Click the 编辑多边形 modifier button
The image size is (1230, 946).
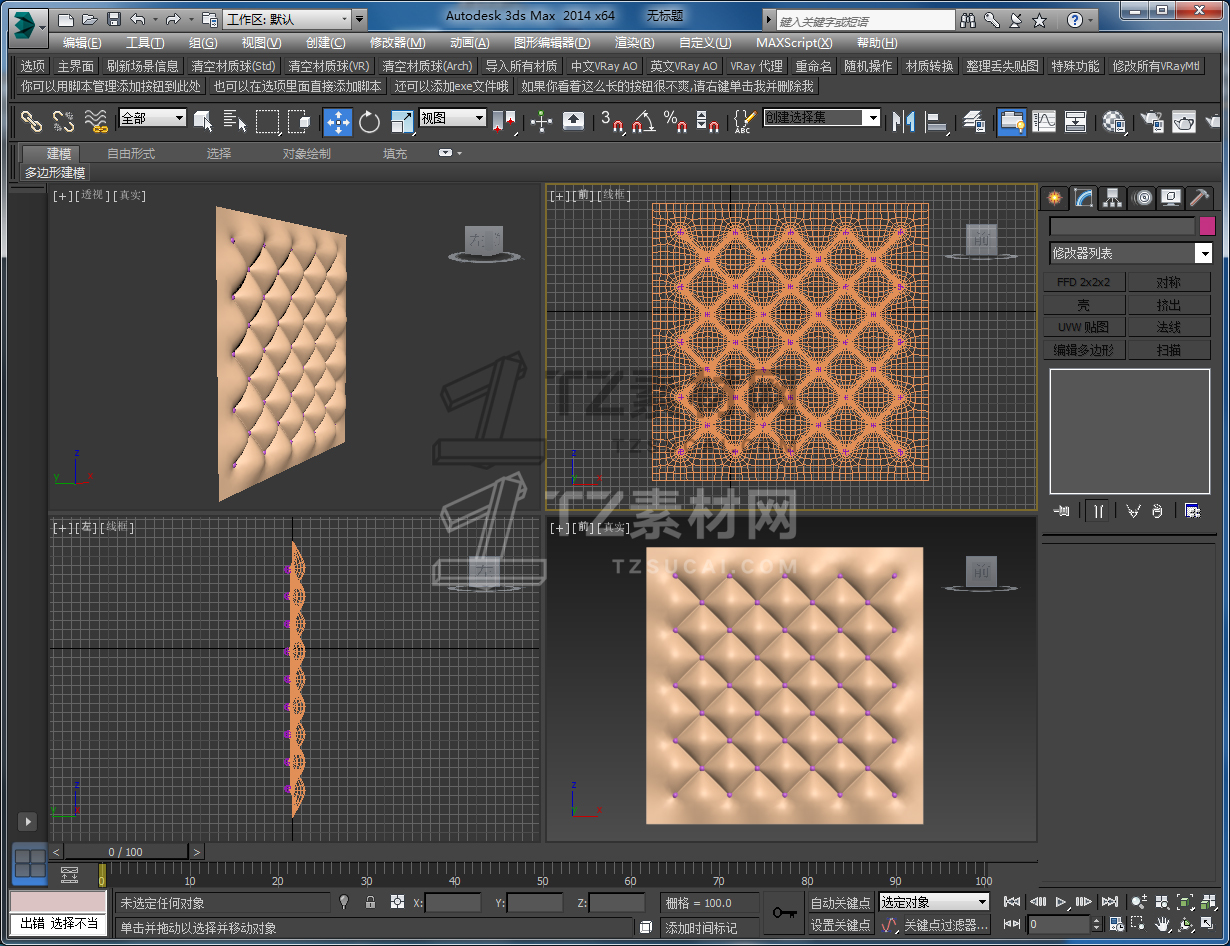click(x=1085, y=350)
